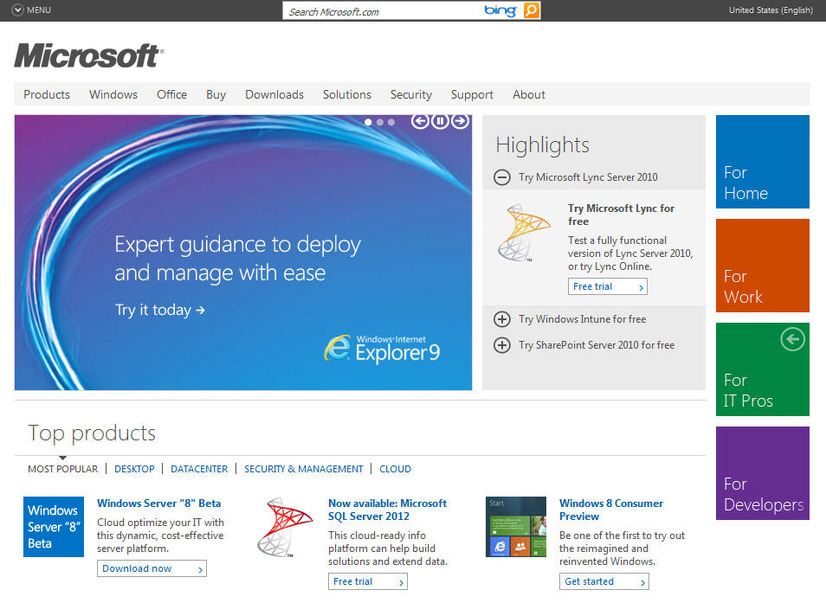The height and width of the screenshot is (603, 826).
Task: Click the Windows 8 Start screen thumbnail
Action: coord(516,527)
